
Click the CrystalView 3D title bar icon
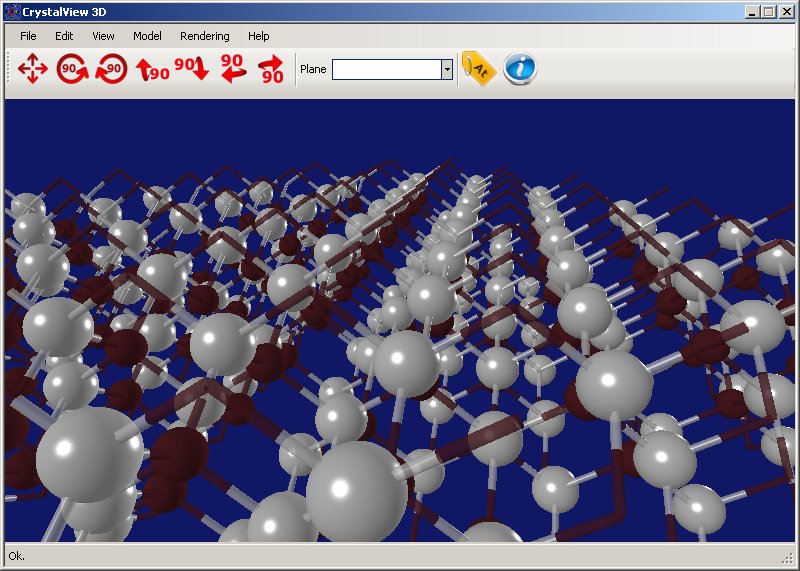click(x=12, y=12)
